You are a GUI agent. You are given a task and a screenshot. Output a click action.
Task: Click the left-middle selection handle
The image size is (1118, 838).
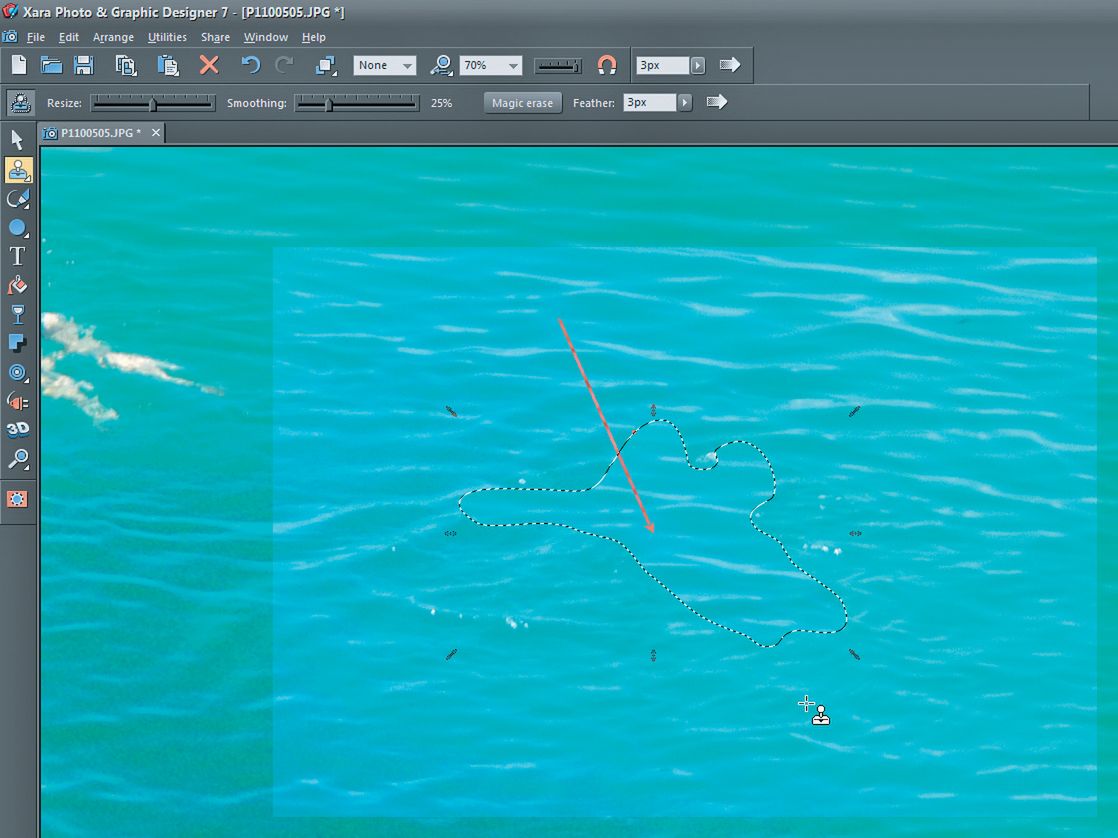point(451,533)
